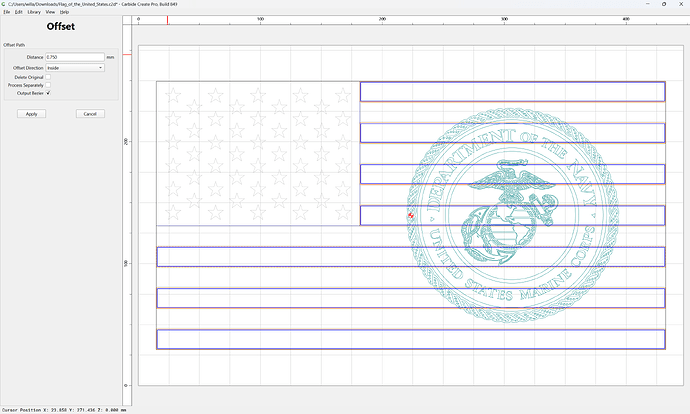Open the Offset Direction dropdown

click(x=75, y=68)
